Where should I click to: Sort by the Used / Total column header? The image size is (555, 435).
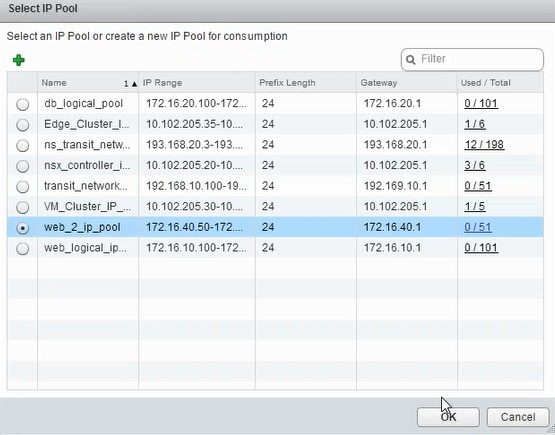tap(500, 83)
